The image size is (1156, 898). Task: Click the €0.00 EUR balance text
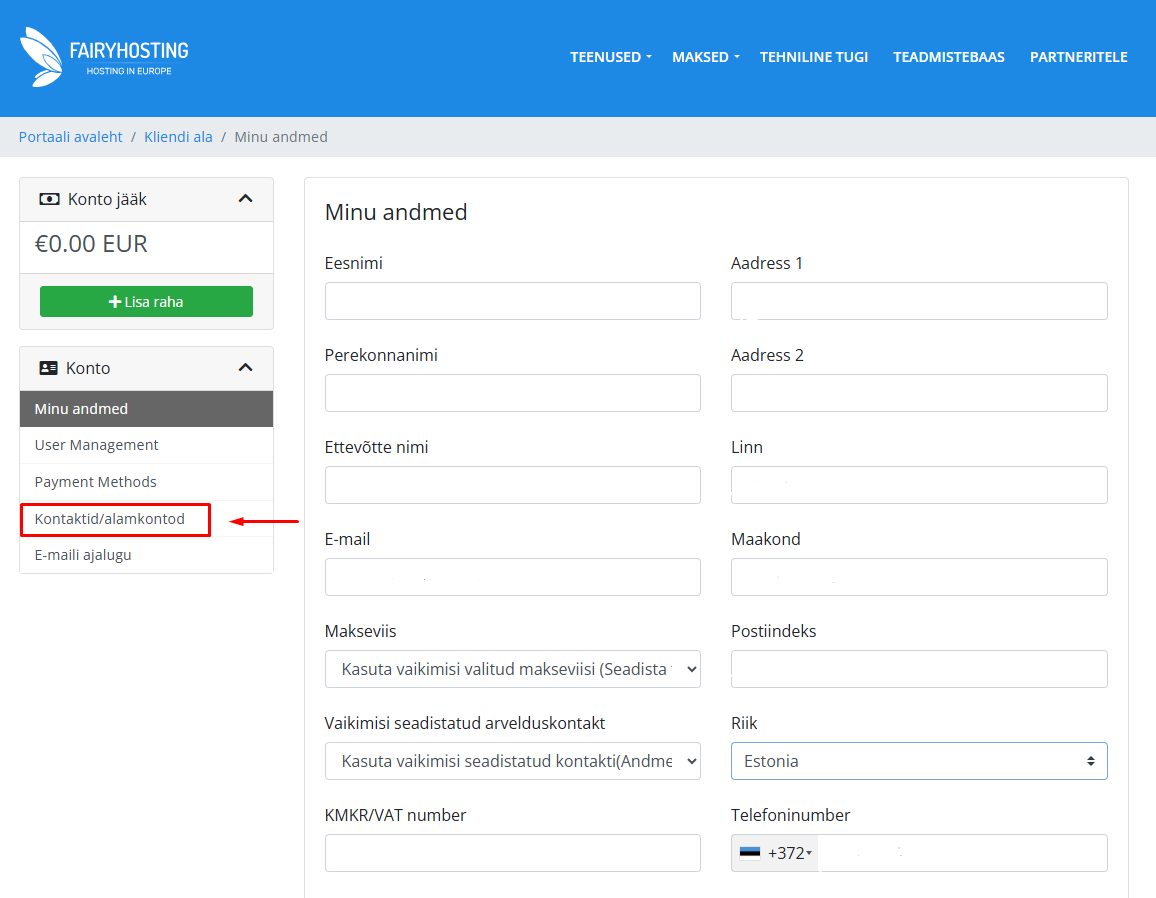click(91, 244)
